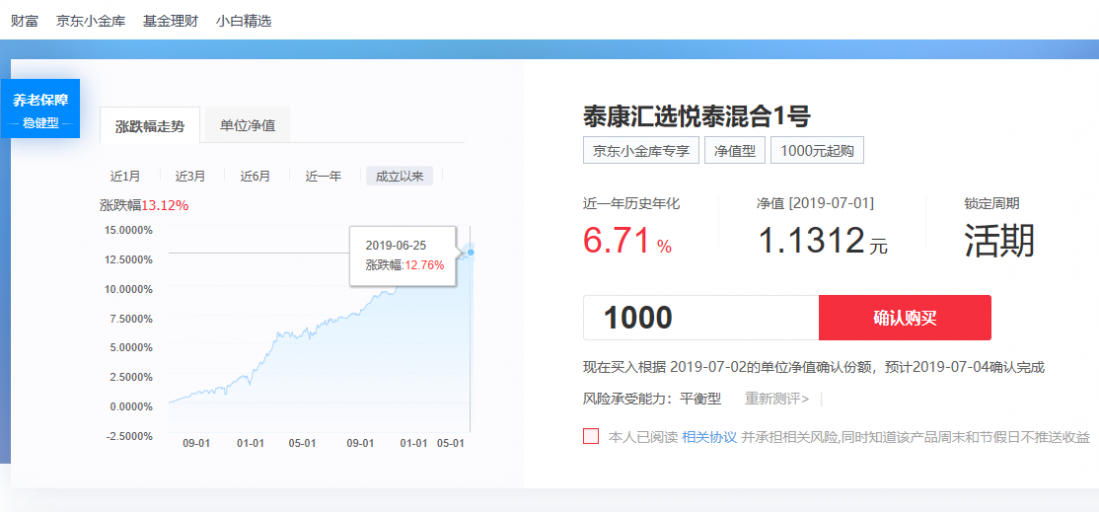
Task: Go to 基金理财 section
Action: (170, 21)
